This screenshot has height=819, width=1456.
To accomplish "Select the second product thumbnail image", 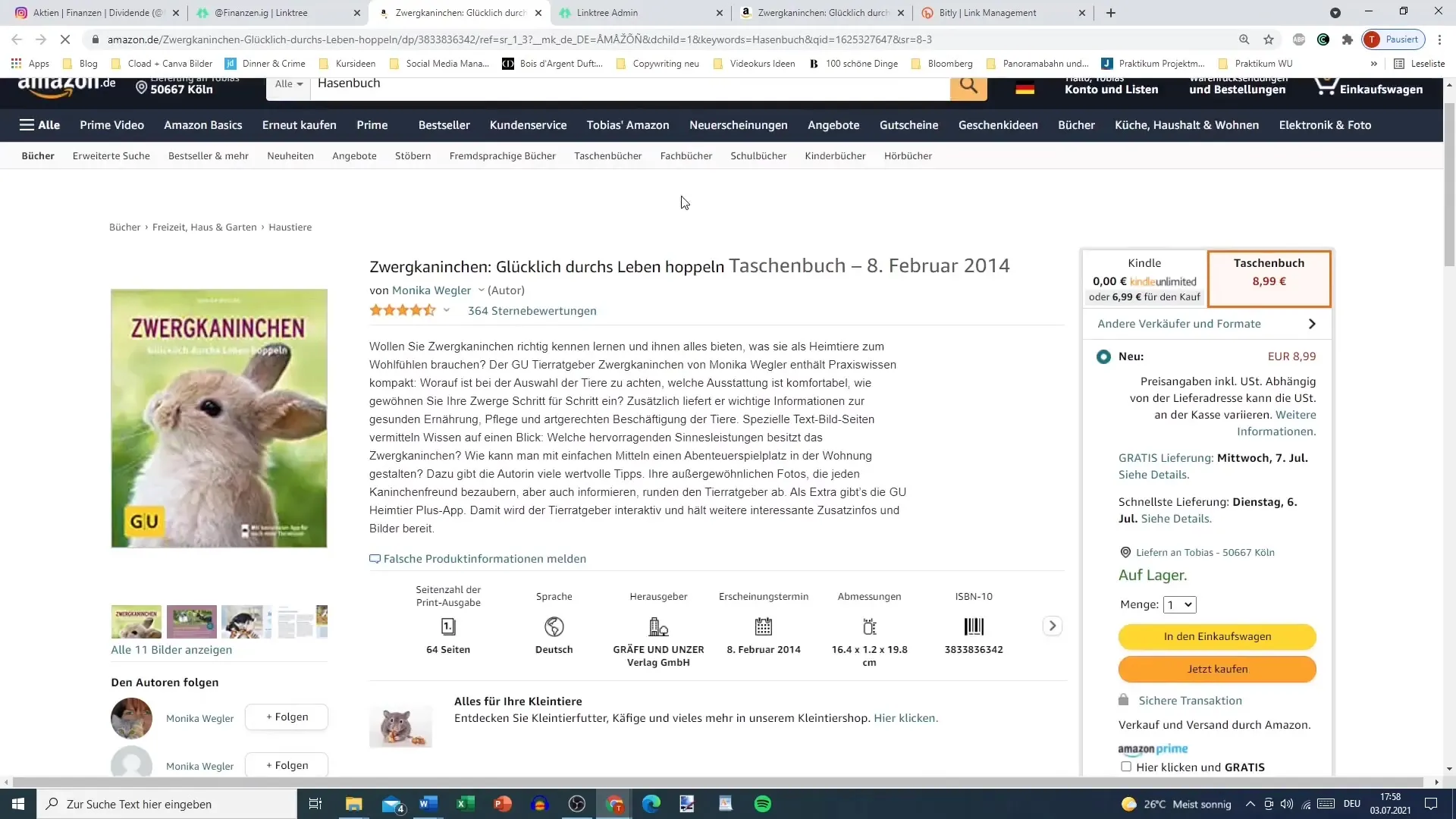I will click(191, 622).
